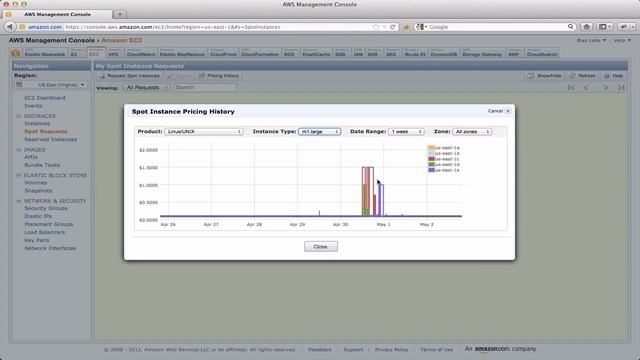Switch to the Elastic MapReduce tab
Image resolution: width=640 pixels, height=360 pixels.
pos(182,53)
